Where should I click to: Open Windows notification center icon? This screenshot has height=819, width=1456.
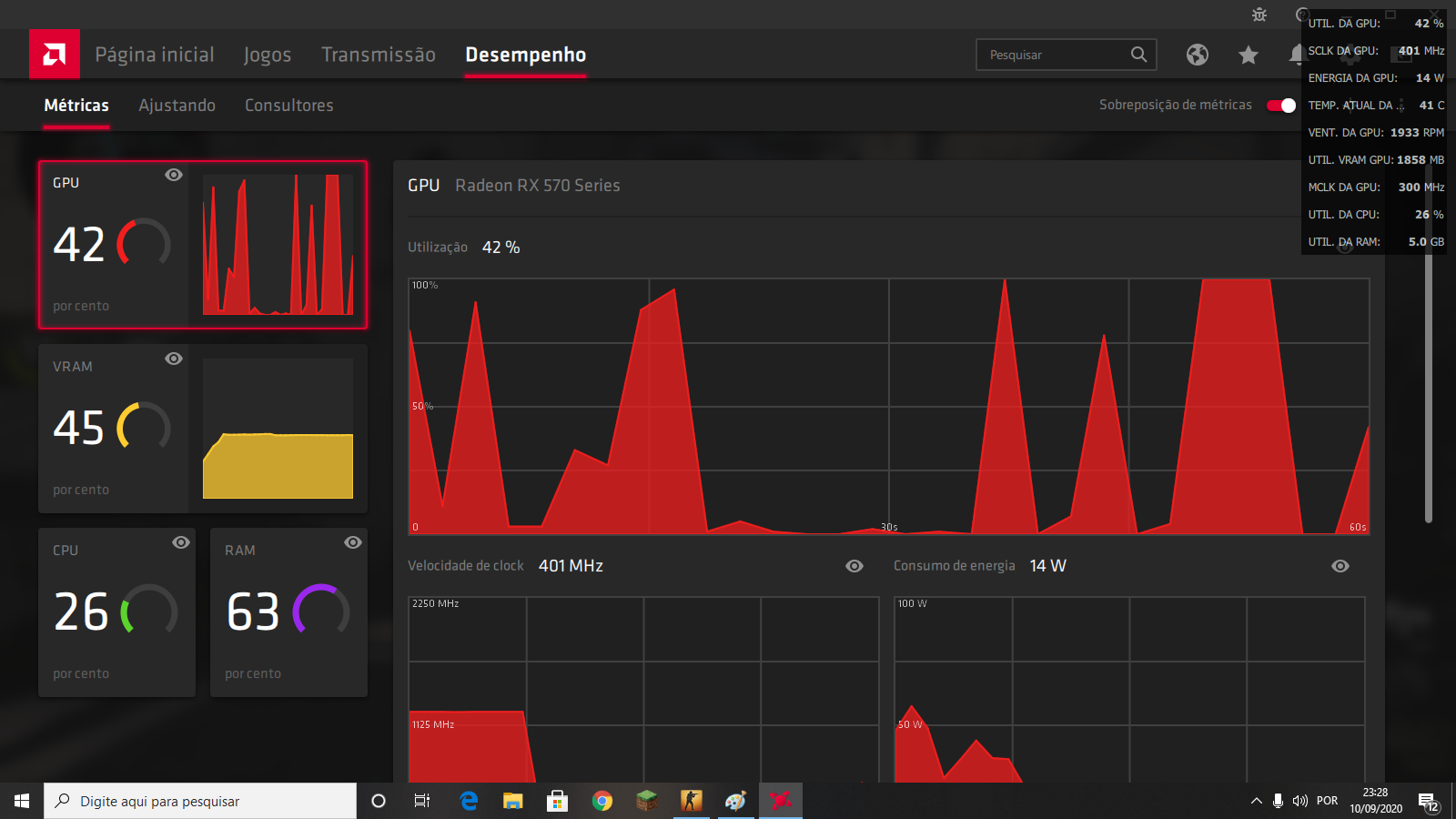coord(1428,802)
